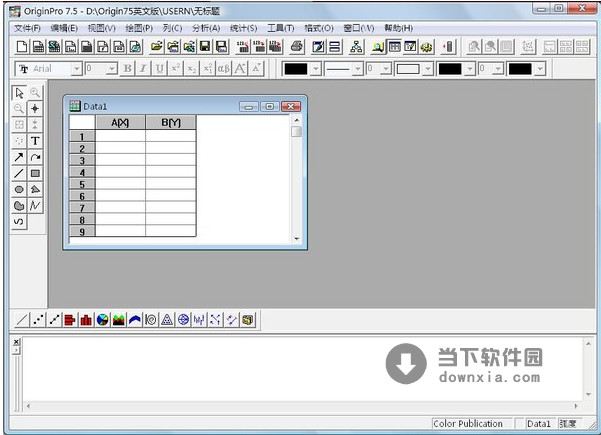Click the black line color swatch
601x435 pixels.
(x=296, y=69)
